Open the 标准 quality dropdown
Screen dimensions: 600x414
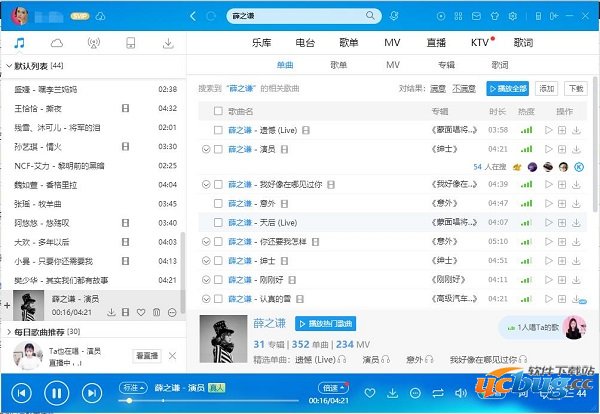click(133, 387)
